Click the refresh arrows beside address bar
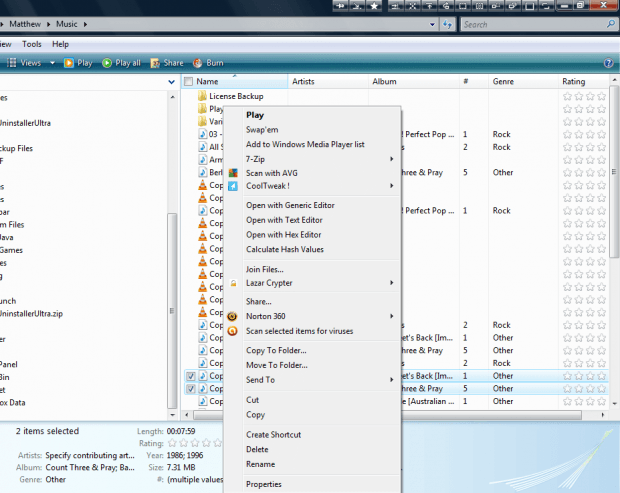This screenshot has width=620, height=493. tap(447, 24)
